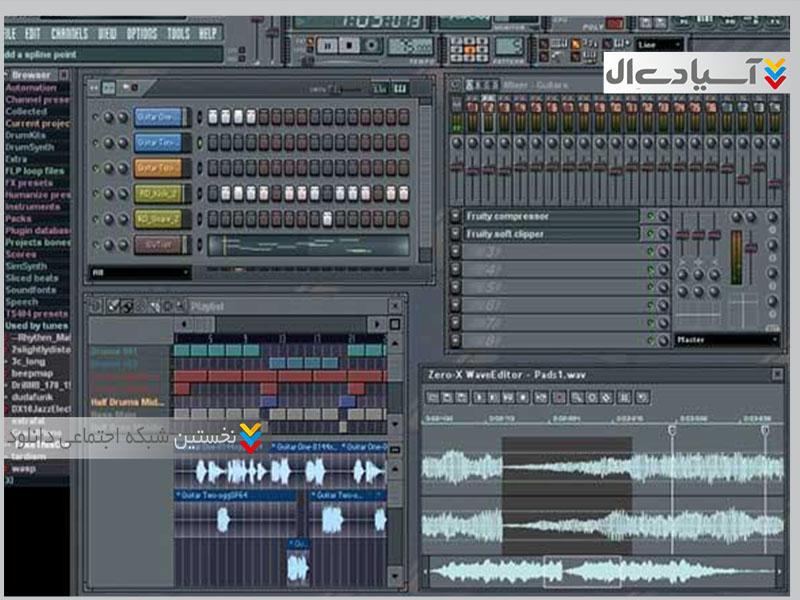Viewport: 800px width, 600px height.
Task: Select the paint brush tool in Playlist
Action: pos(129,306)
